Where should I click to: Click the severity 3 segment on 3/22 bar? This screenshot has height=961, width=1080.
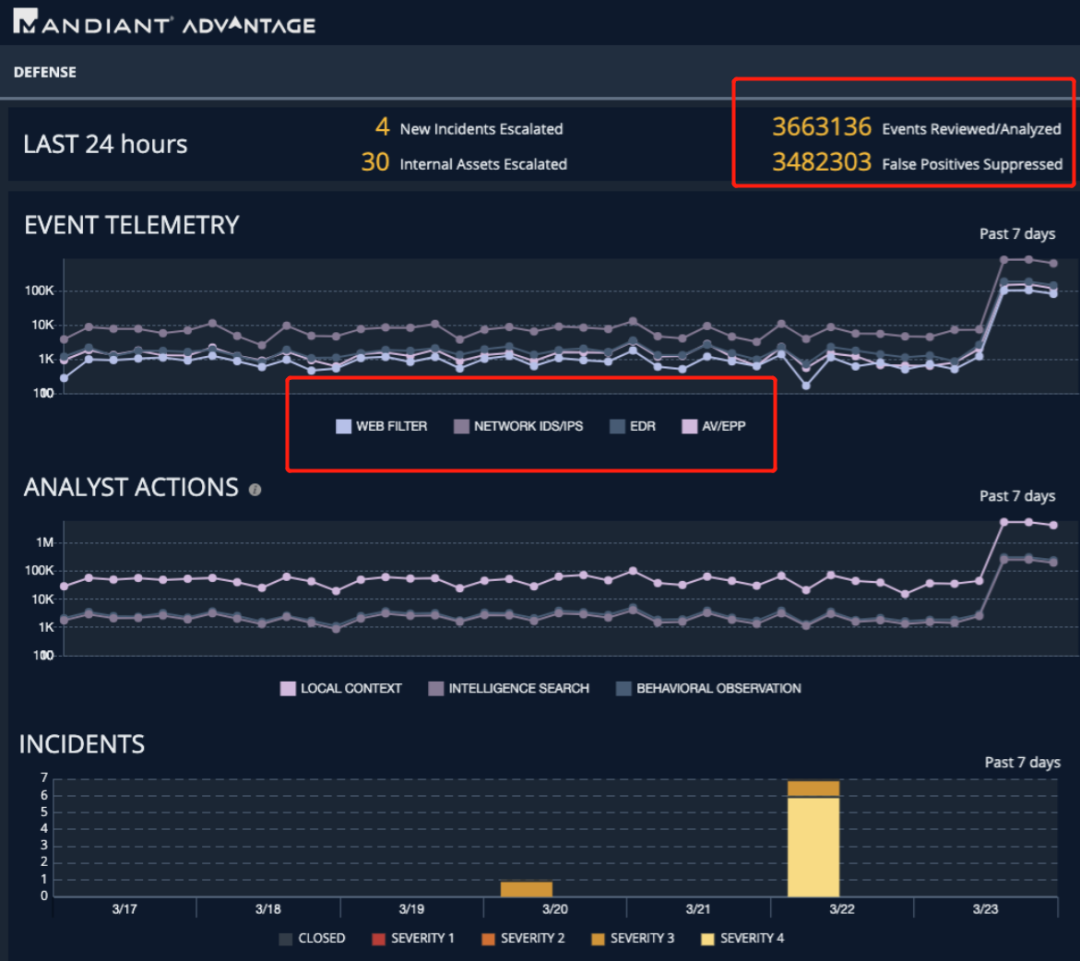tap(813, 789)
